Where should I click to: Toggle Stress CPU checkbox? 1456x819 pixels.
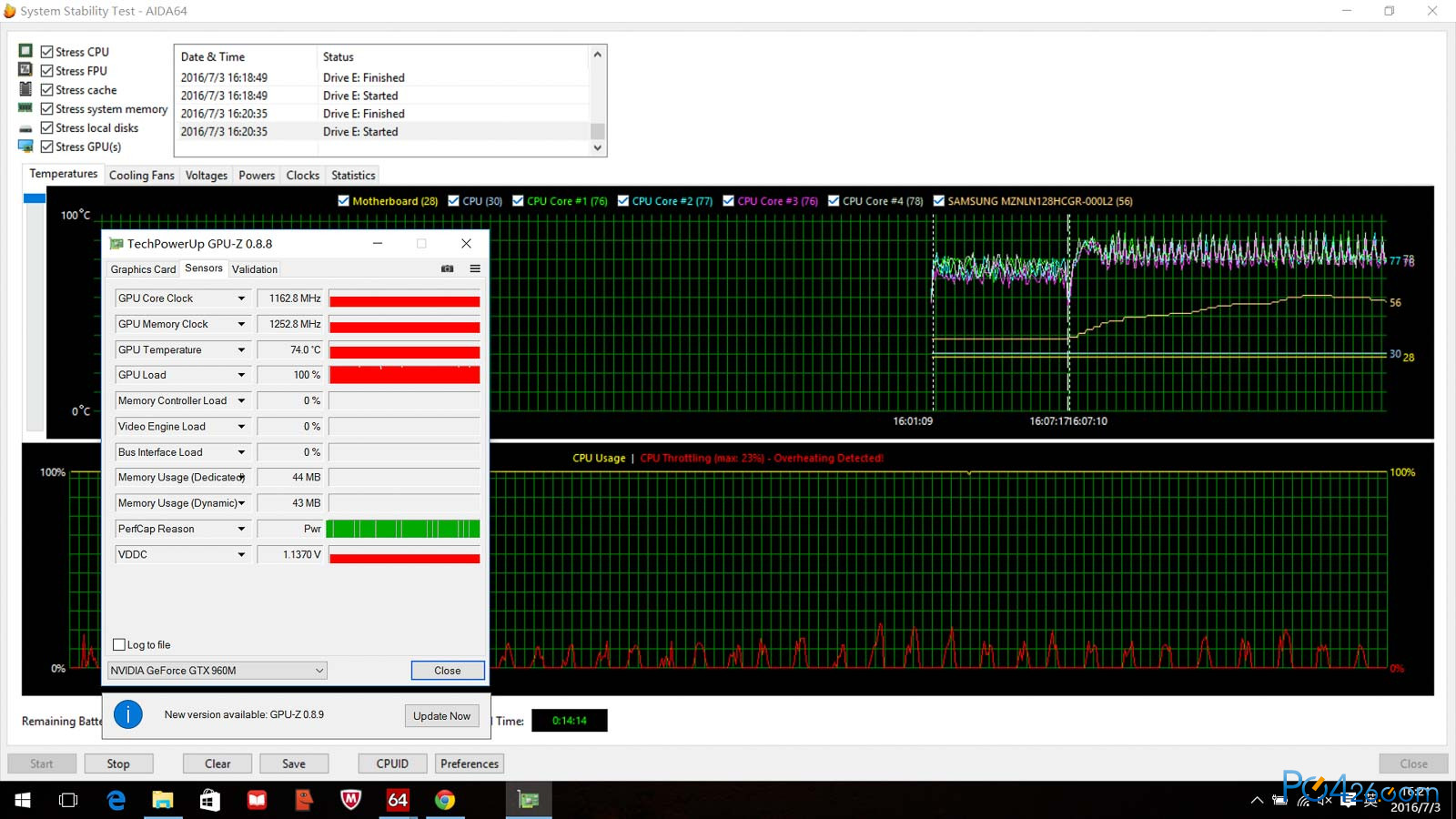point(46,52)
